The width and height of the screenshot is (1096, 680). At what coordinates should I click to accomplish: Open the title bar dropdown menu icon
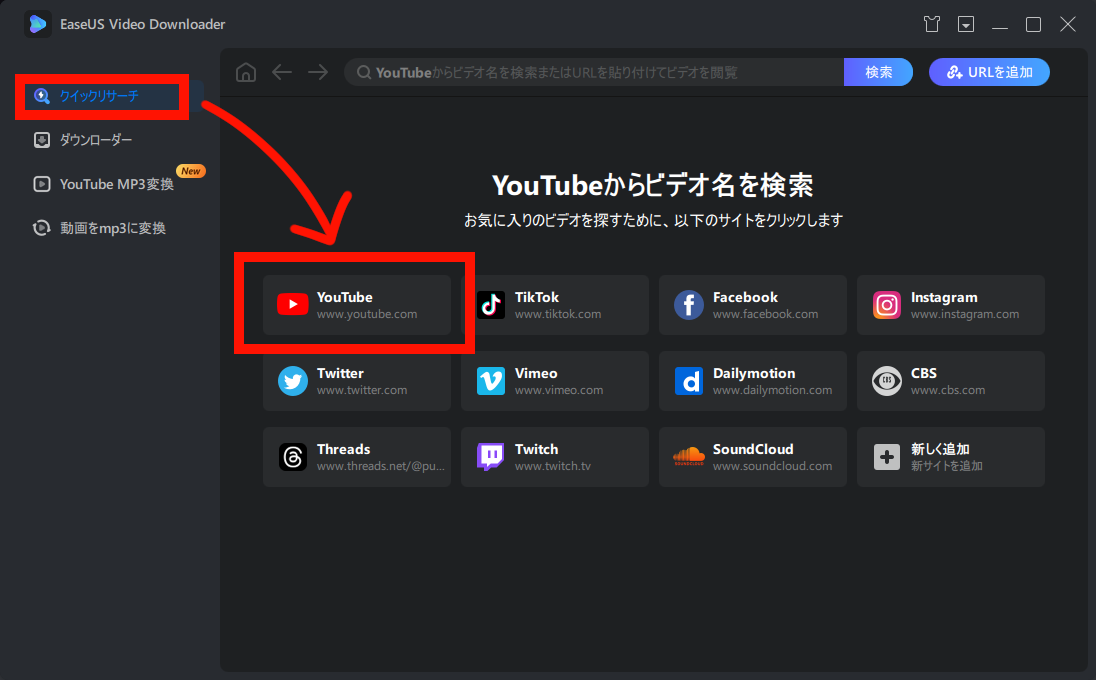pos(965,24)
